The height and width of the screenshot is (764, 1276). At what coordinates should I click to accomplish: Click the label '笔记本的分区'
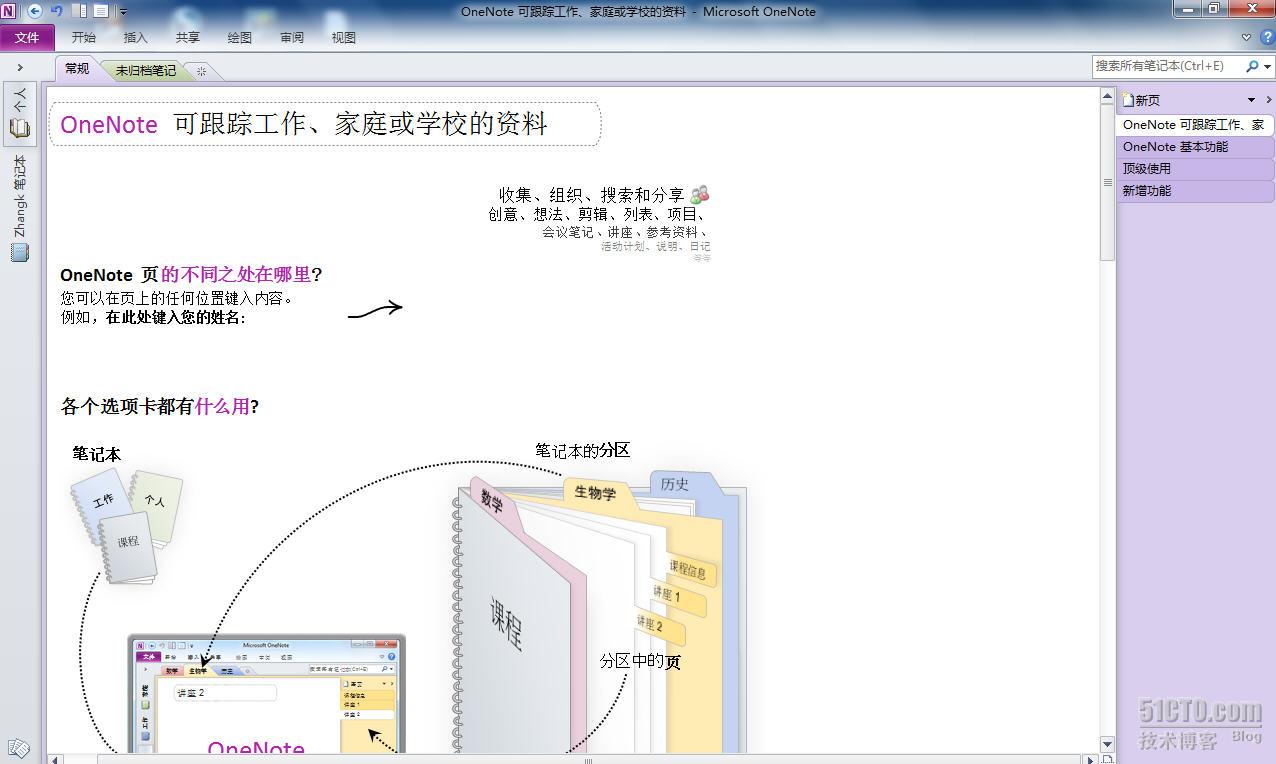click(x=582, y=451)
